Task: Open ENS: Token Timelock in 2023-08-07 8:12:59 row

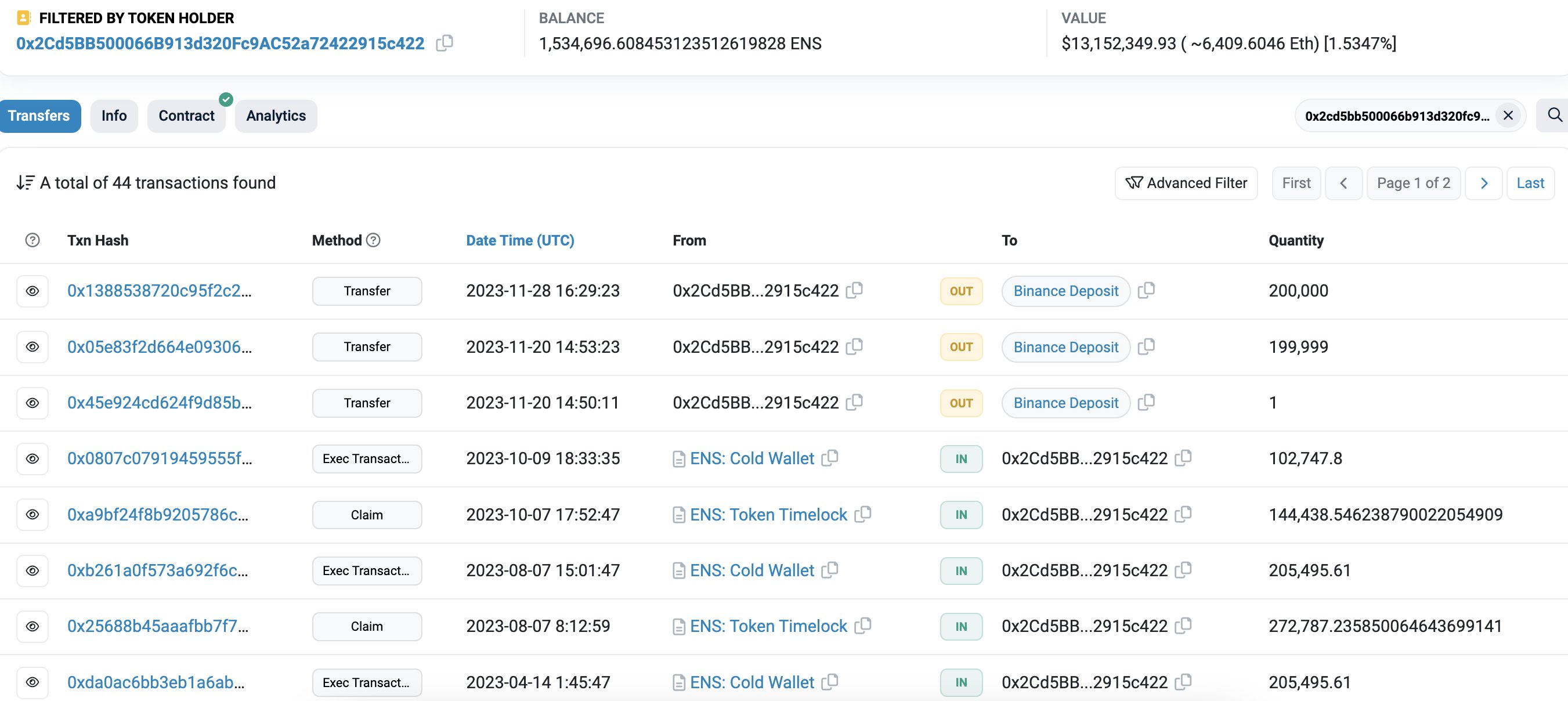Action: tap(768, 626)
